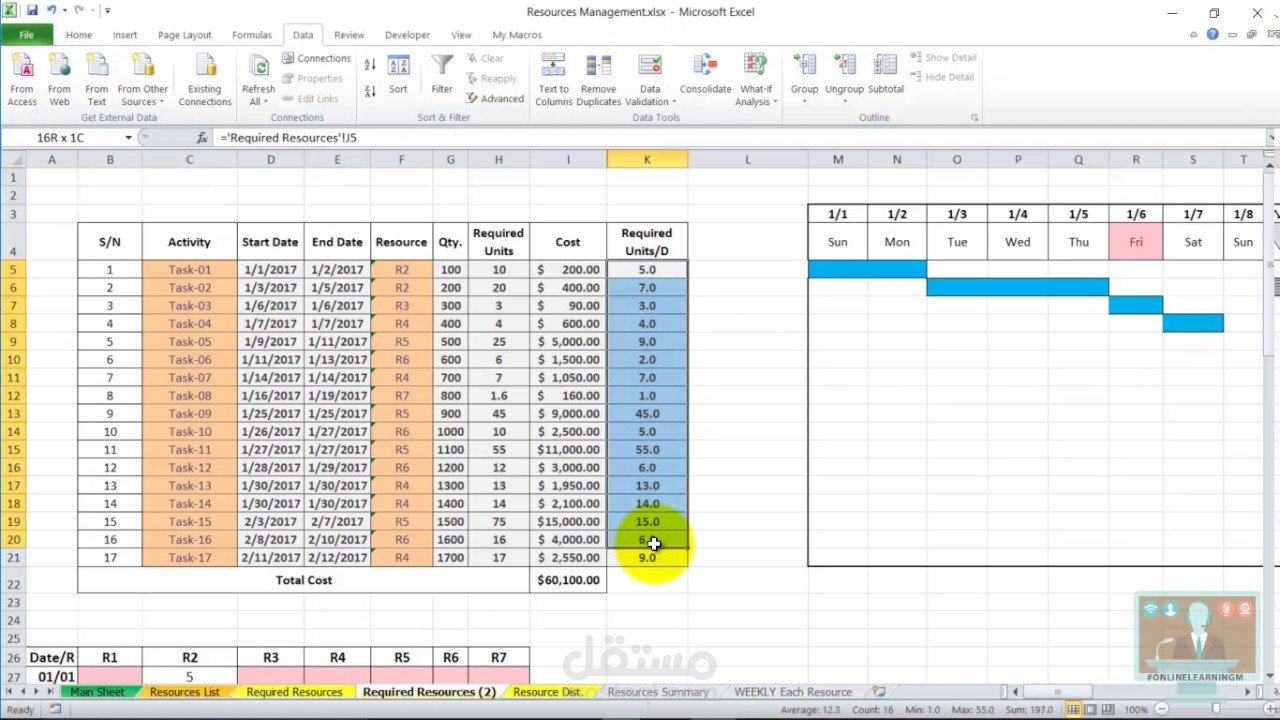Open Microsoft Excel Help
The width and height of the screenshot is (1280, 720).
pos(1213,34)
